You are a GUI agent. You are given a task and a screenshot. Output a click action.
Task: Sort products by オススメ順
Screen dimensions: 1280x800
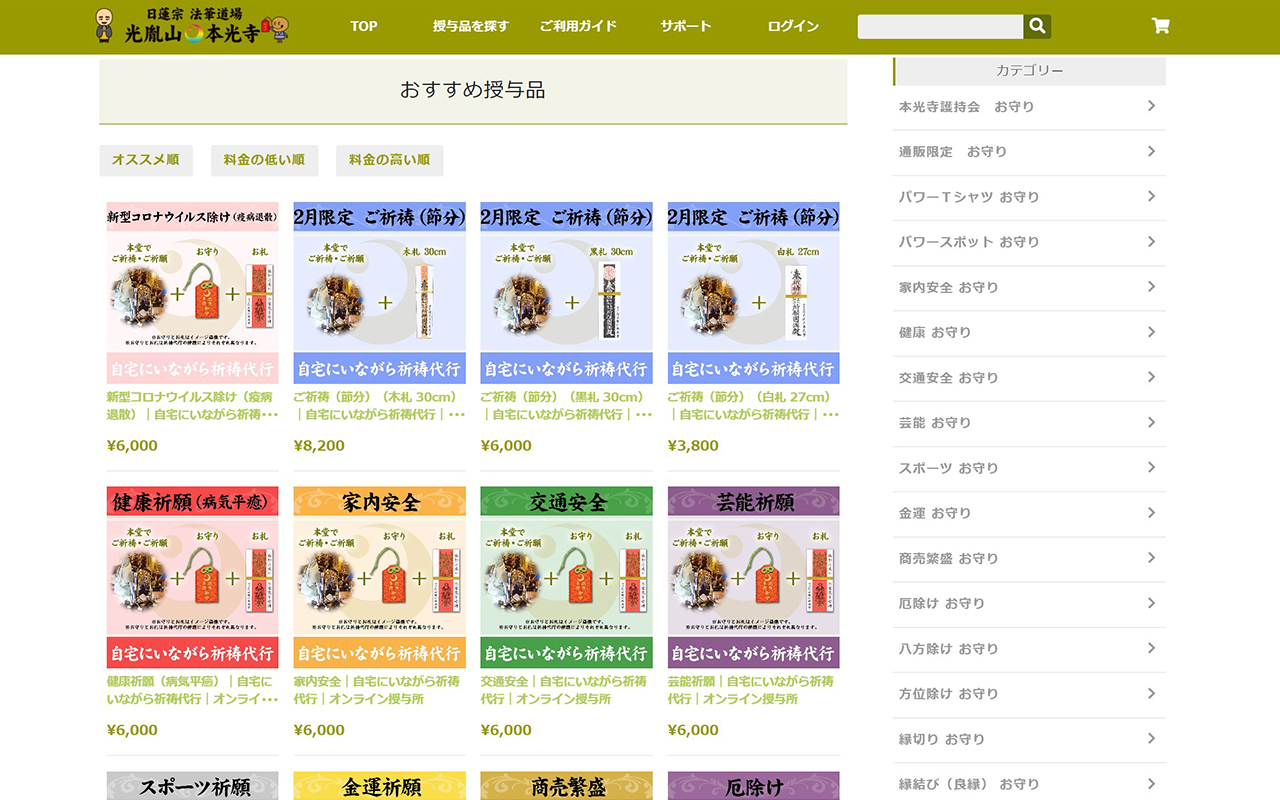pyautogui.click(x=145, y=160)
